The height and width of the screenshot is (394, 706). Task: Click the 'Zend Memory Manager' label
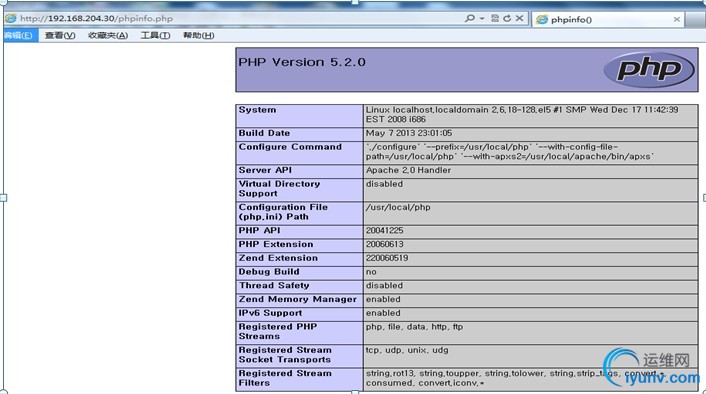(x=298, y=299)
